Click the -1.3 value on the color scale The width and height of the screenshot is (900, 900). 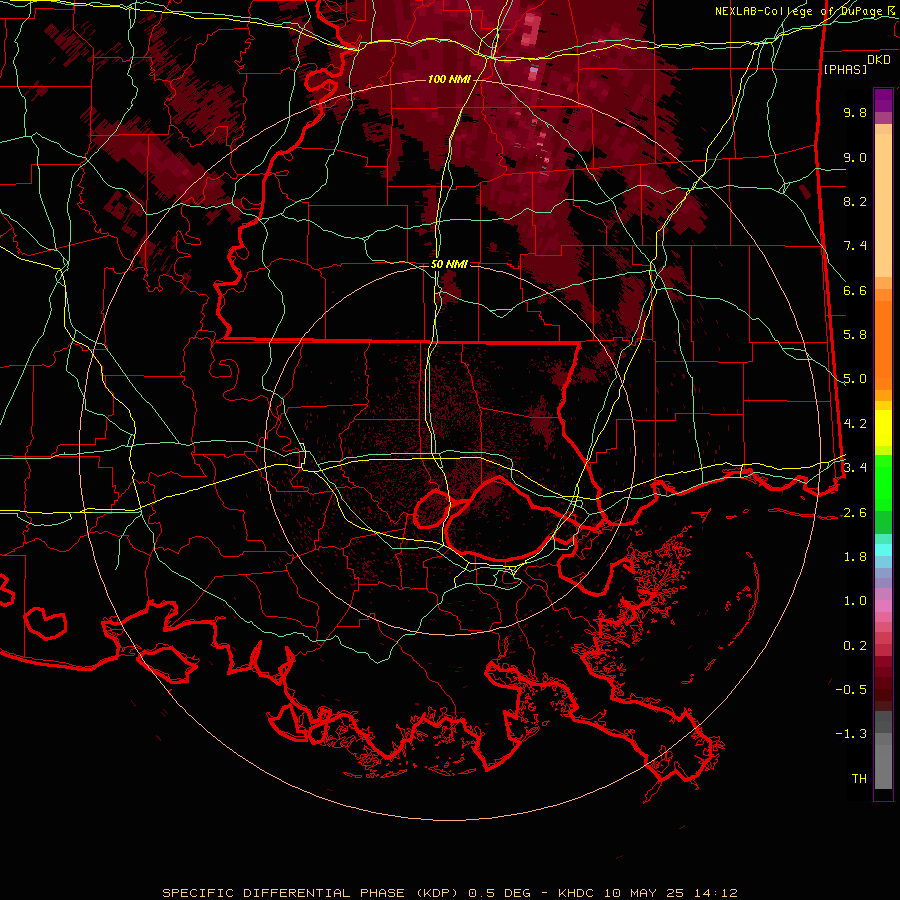click(851, 734)
